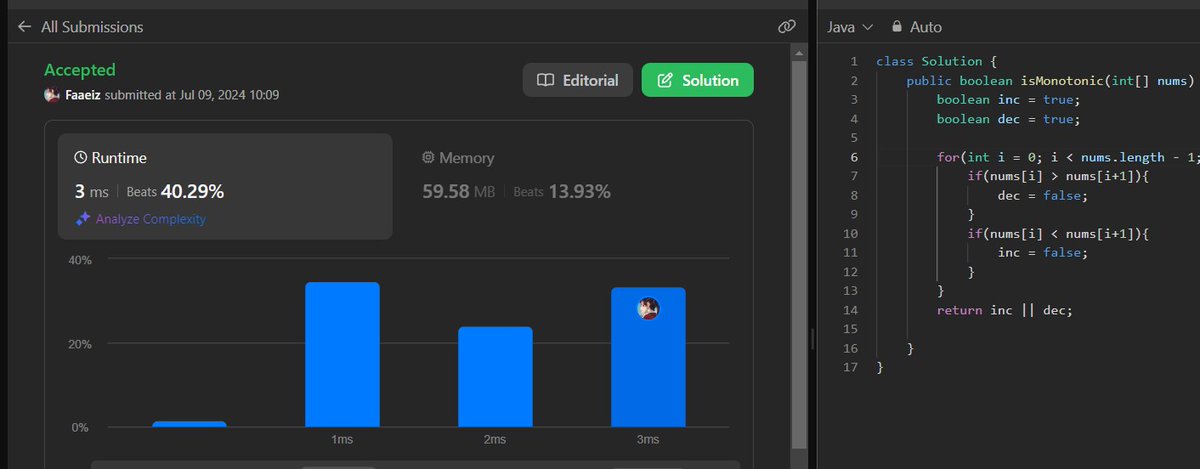Open the Editorial page

[578, 80]
